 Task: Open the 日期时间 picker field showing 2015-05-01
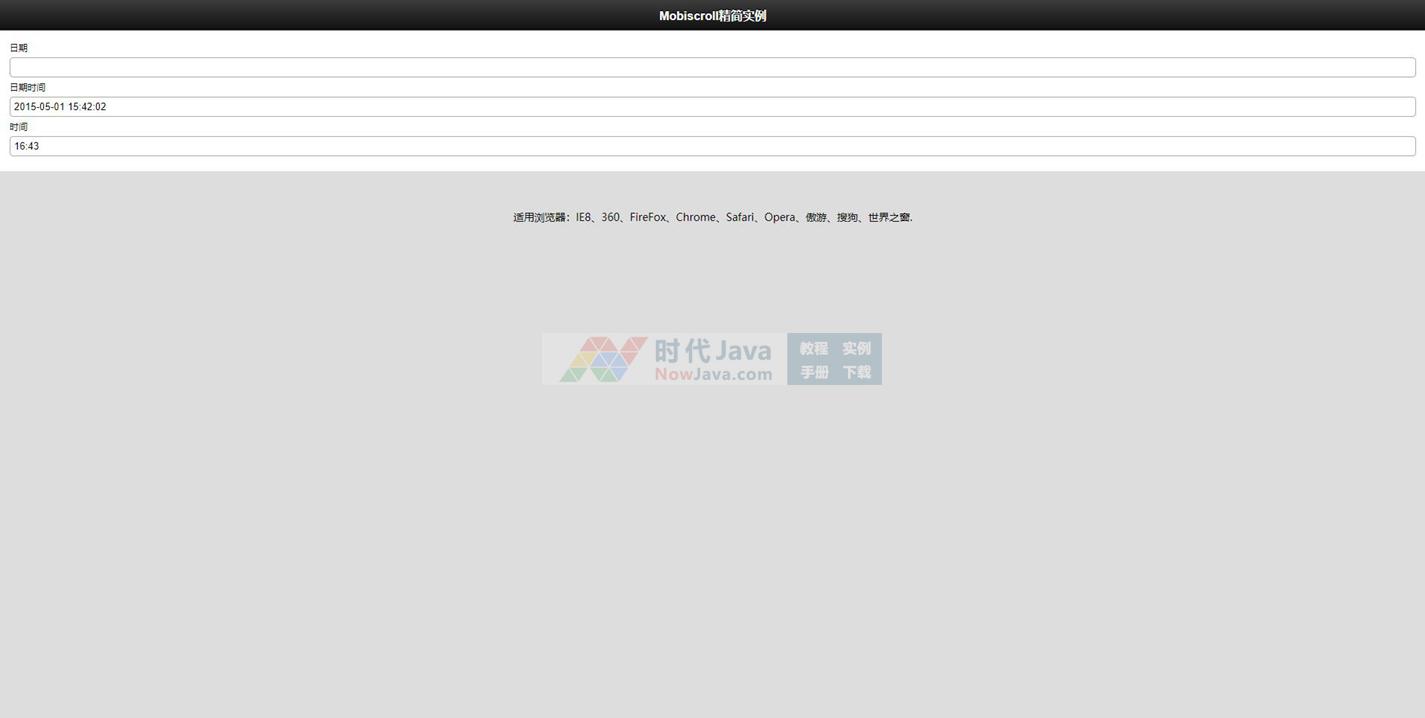pos(712,107)
